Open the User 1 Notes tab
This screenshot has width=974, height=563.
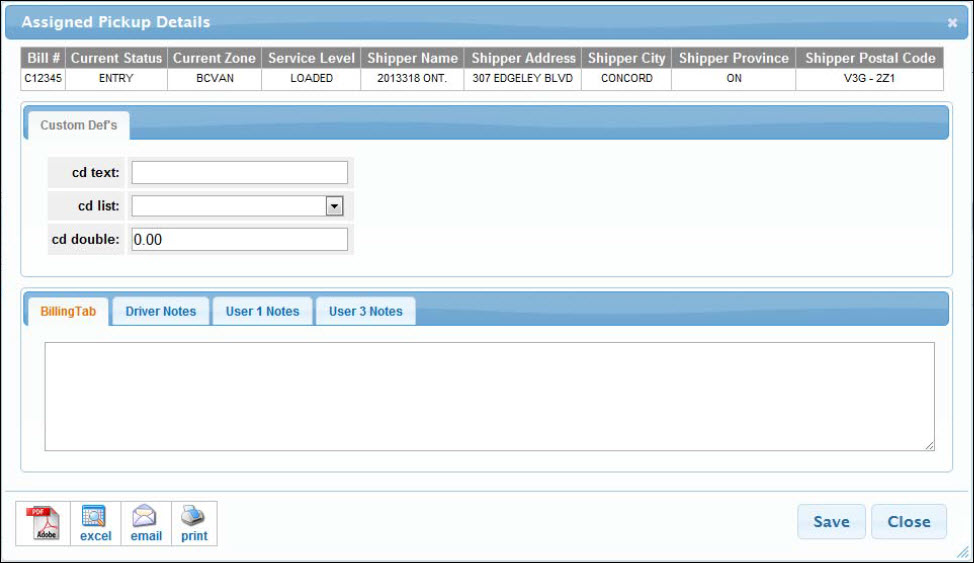[x=262, y=311]
